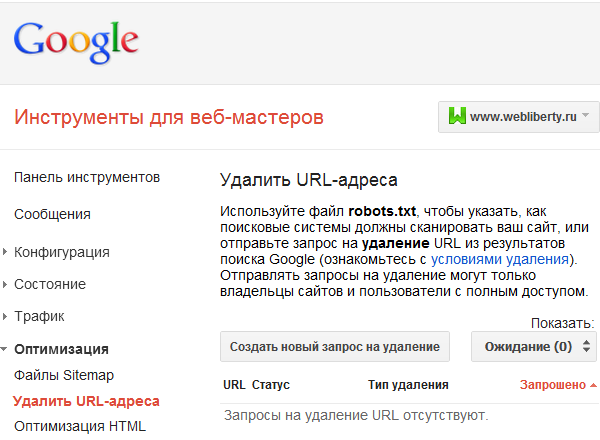
Task: Open Панель инструментов in sidebar
Action: (x=87, y=178)
